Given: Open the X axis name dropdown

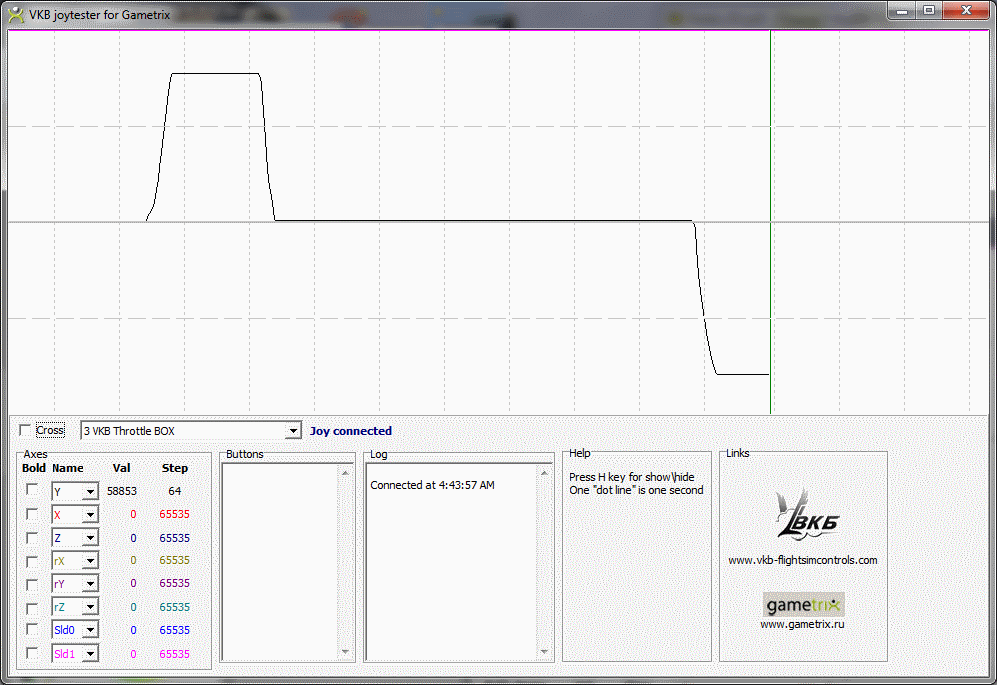Looking at the screenshot, I should 90,515.
